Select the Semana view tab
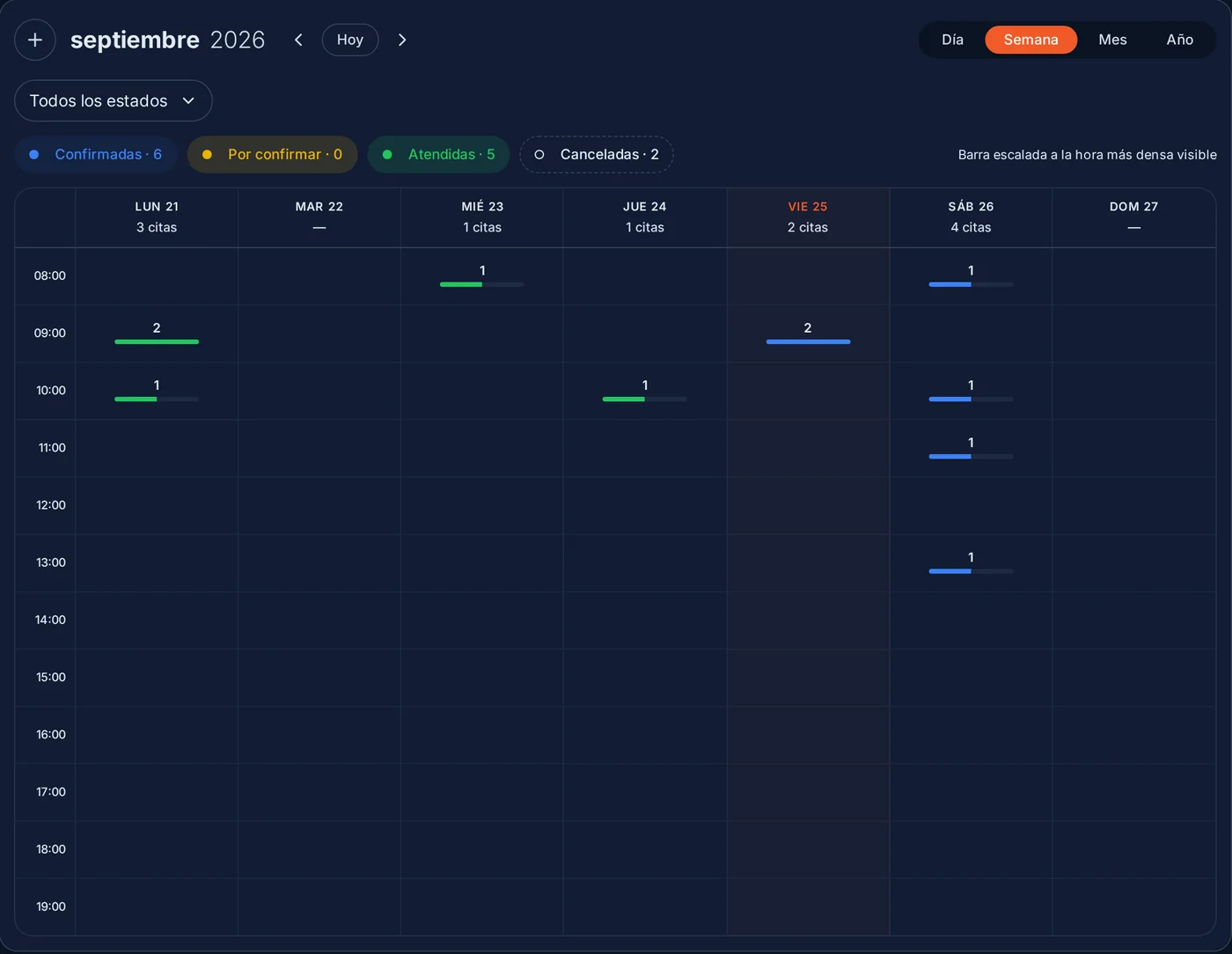The height and width of the screenshot is (954, 1232). pyautogui.click(x=1030, y=40)
